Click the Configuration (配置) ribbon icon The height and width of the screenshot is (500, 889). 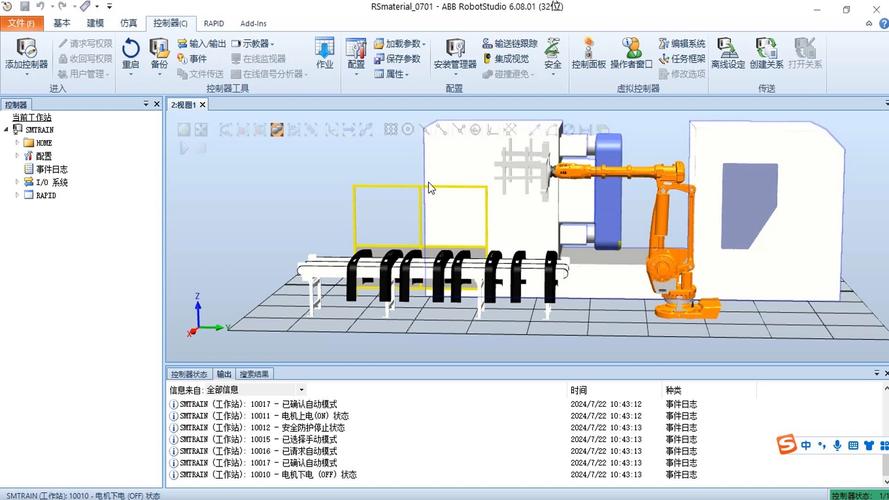pyautogui.click(x=356, y=48)
